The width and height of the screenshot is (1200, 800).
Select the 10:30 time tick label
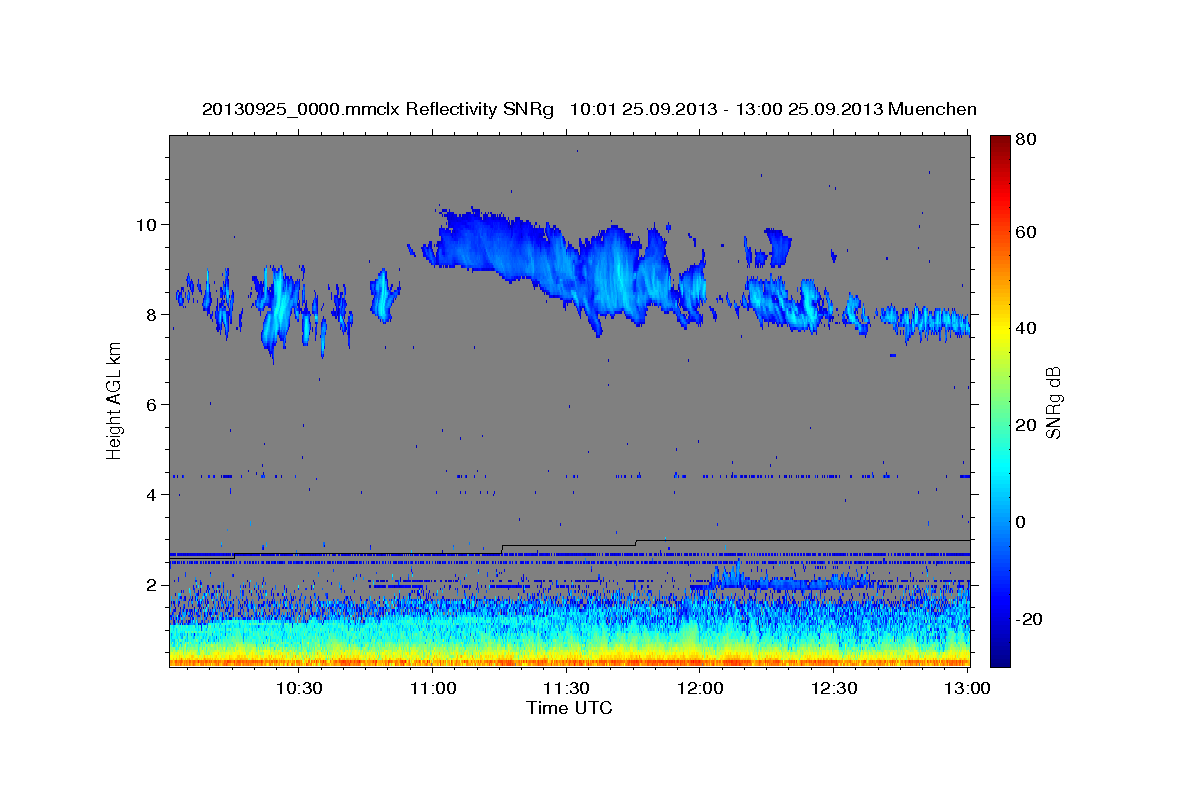coord(299,689)
